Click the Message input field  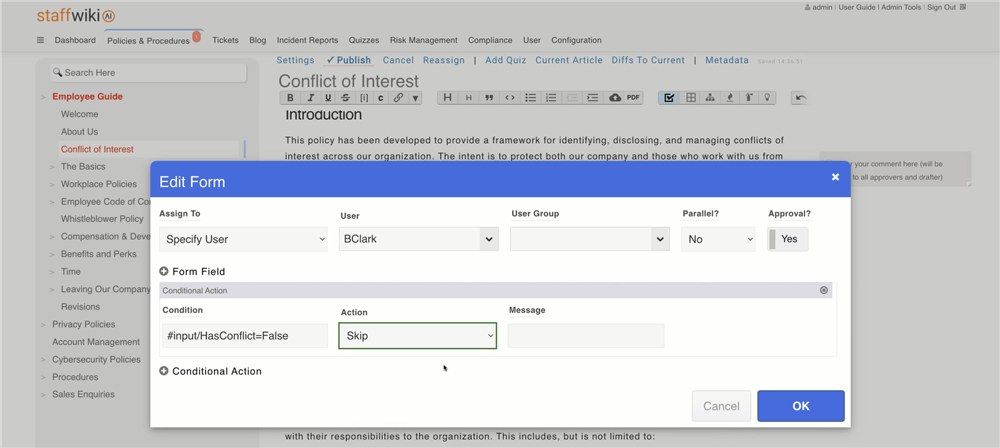pyautogui.click(x=586, y=336)
